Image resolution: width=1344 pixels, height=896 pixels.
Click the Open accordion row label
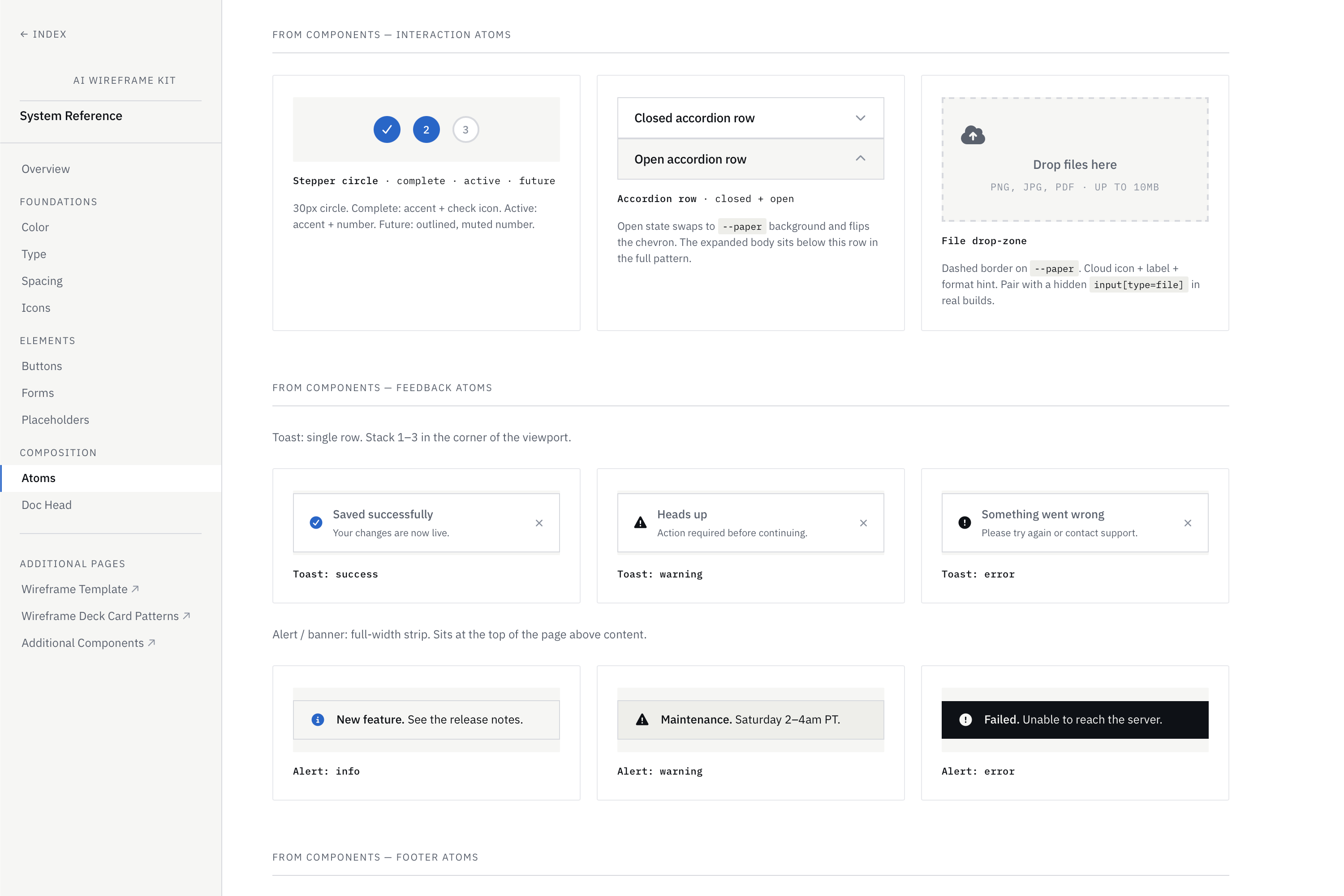pos(690,159)
